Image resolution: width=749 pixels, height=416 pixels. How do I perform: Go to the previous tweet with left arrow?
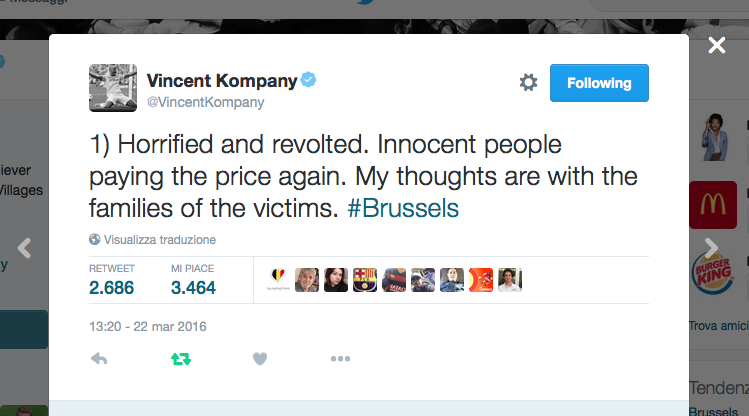[x=26, y=248]
